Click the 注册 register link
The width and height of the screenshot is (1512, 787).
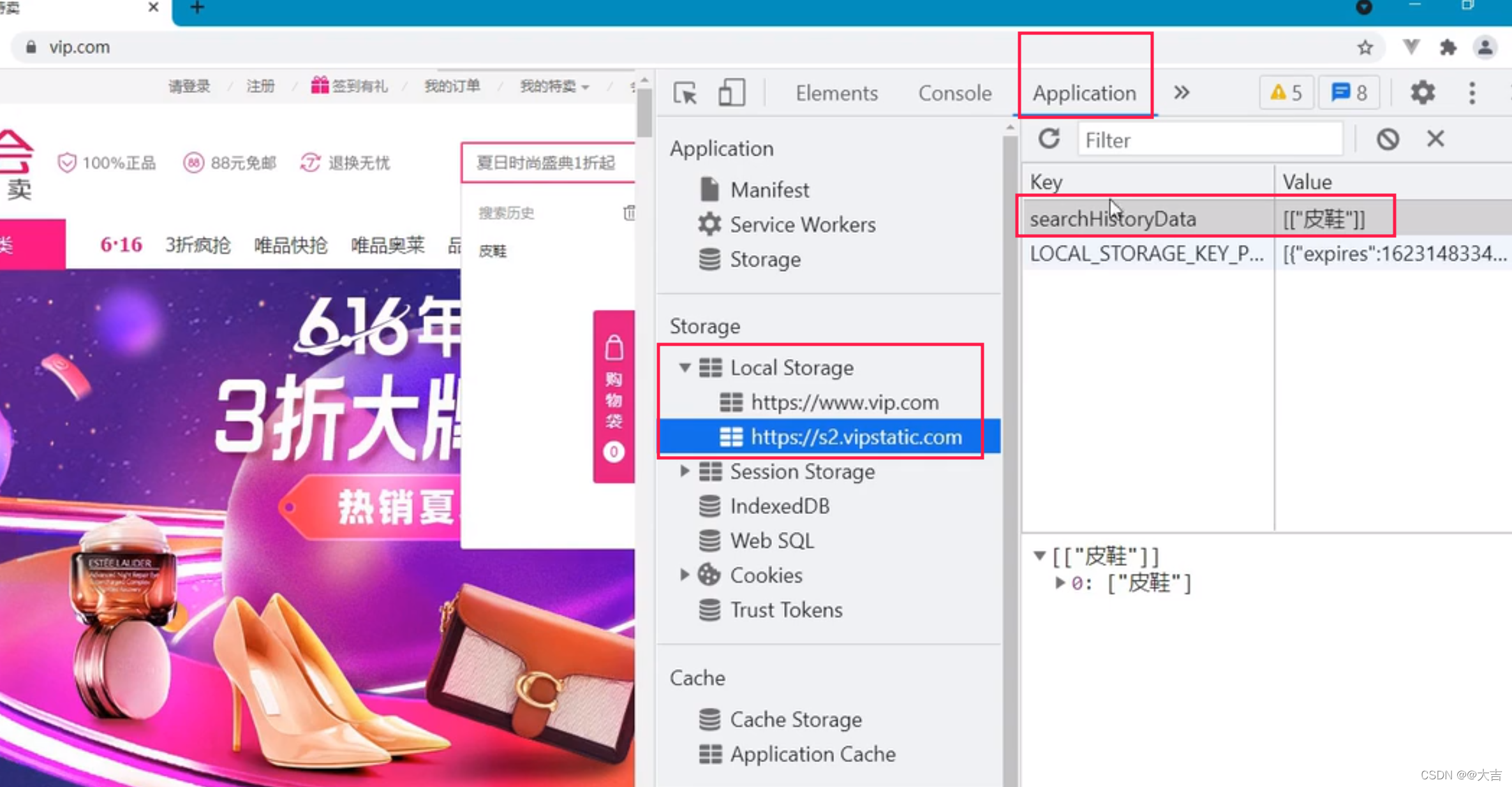click(x=260, y=86)
